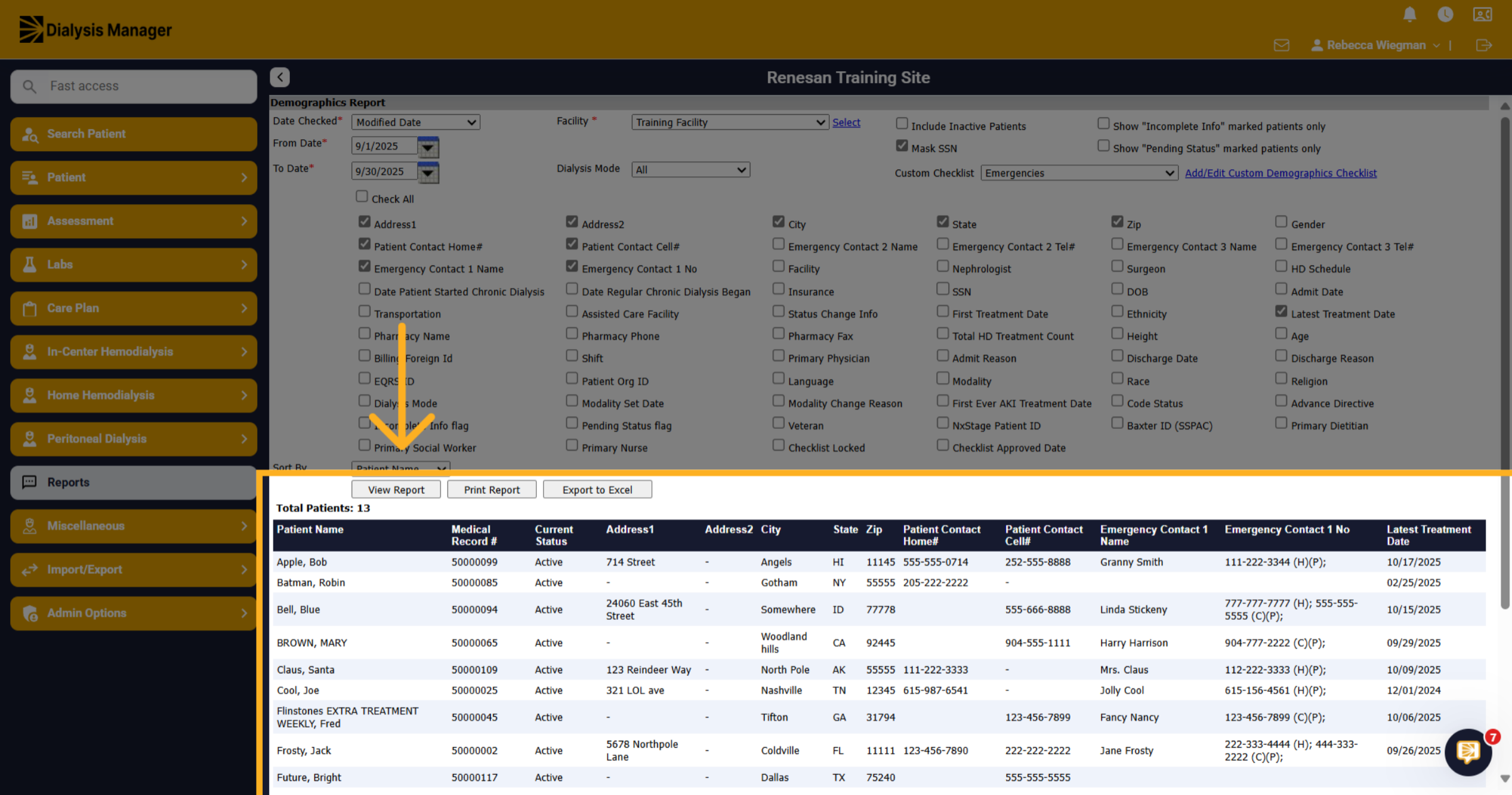Check the Insurance field checkbox

coord(779,289)
